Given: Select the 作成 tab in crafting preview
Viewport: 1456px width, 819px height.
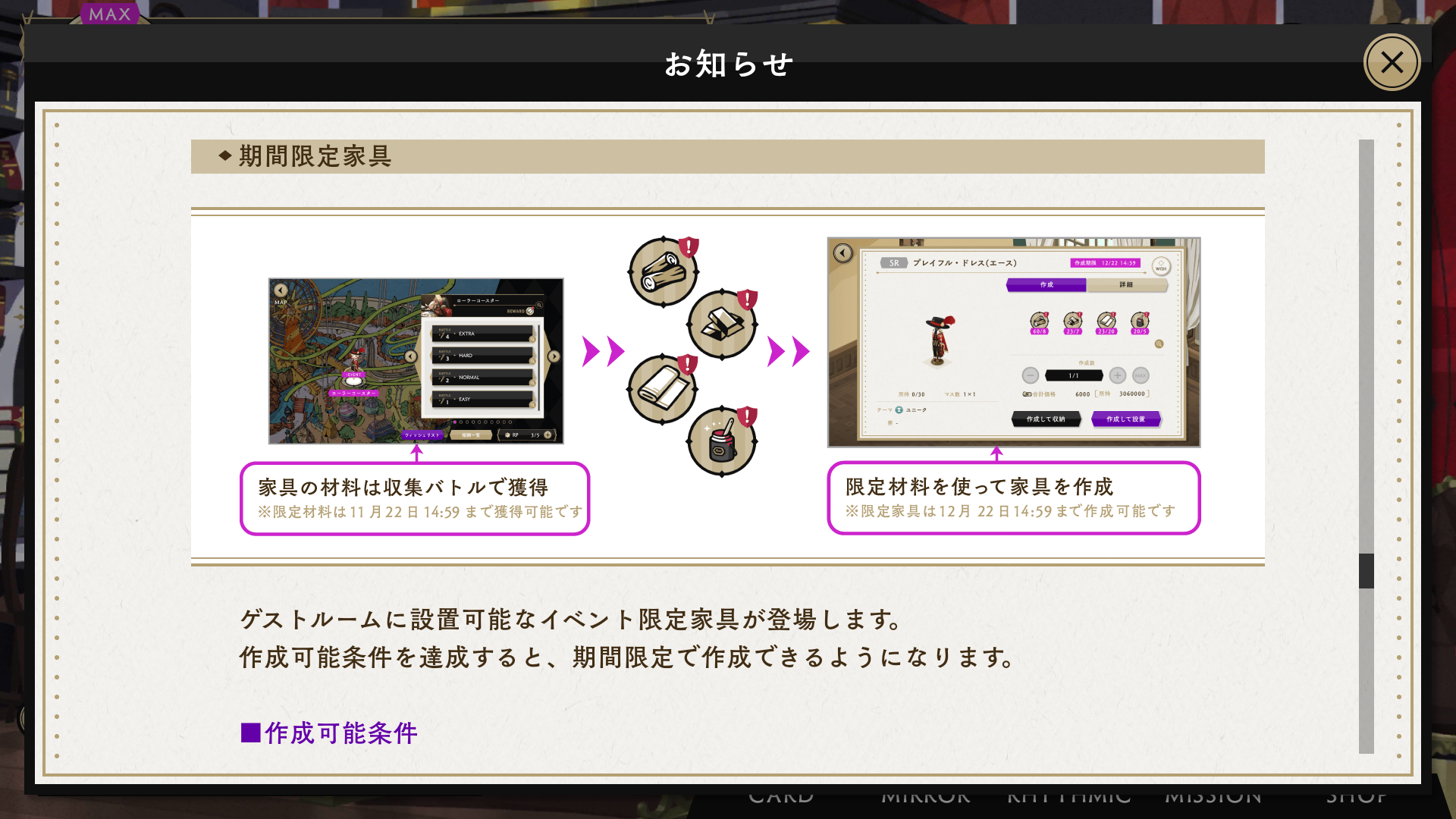Looking at the screenshot, I should (1046, 284).
